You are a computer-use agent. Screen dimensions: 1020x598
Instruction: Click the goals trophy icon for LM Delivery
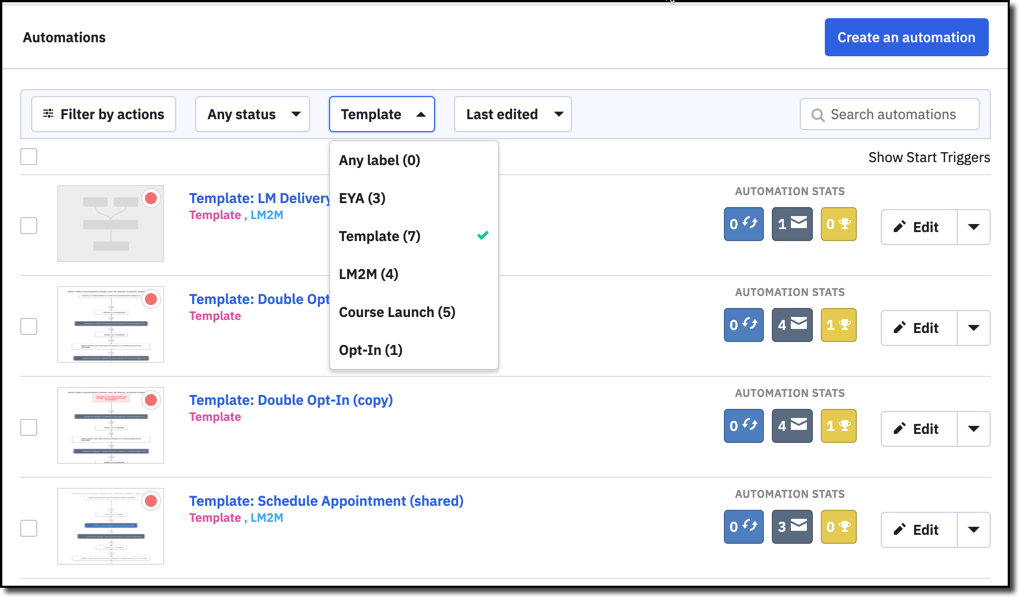click(839, 225)
